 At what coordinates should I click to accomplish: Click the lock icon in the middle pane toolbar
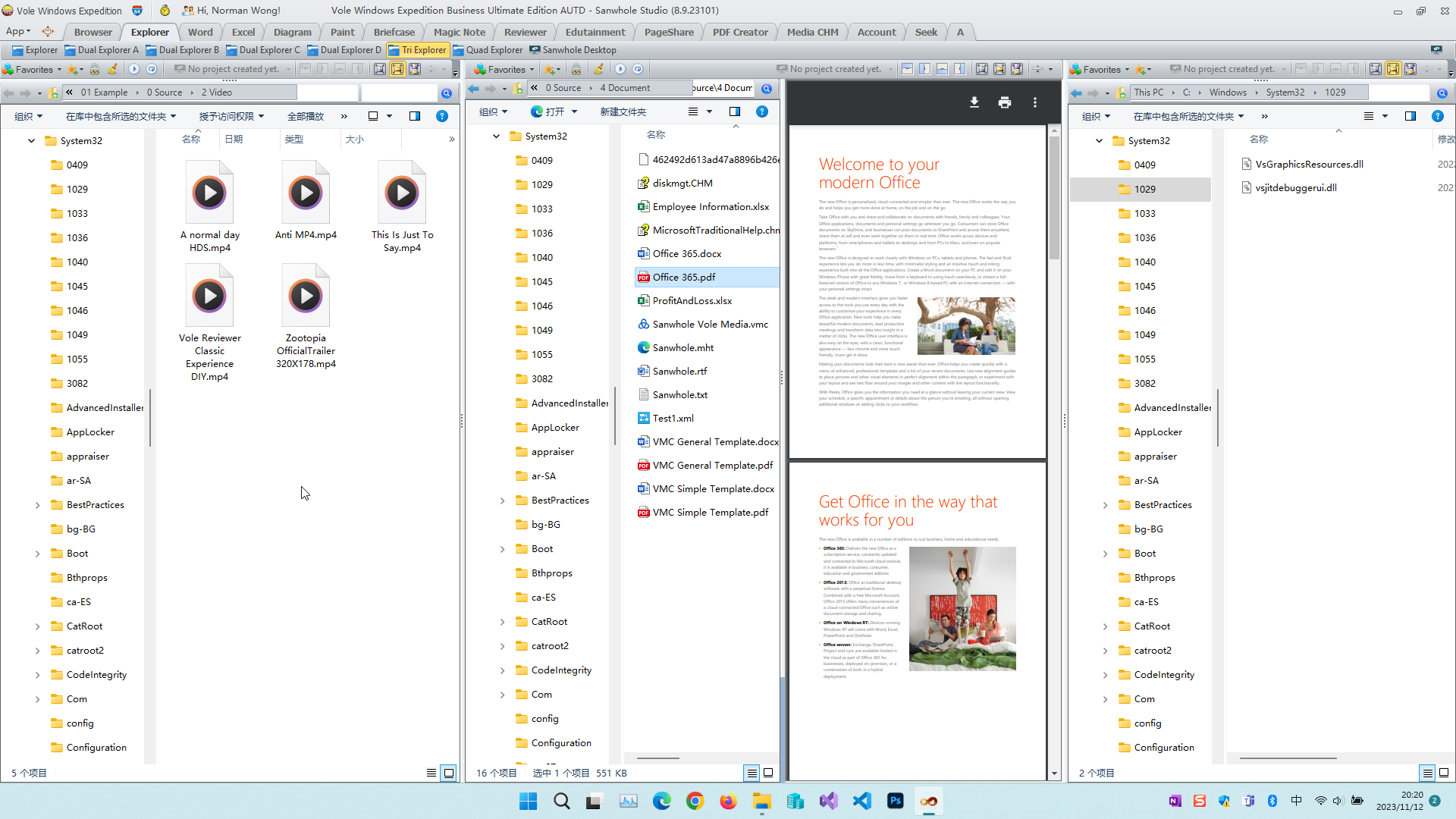click(576, 69)
